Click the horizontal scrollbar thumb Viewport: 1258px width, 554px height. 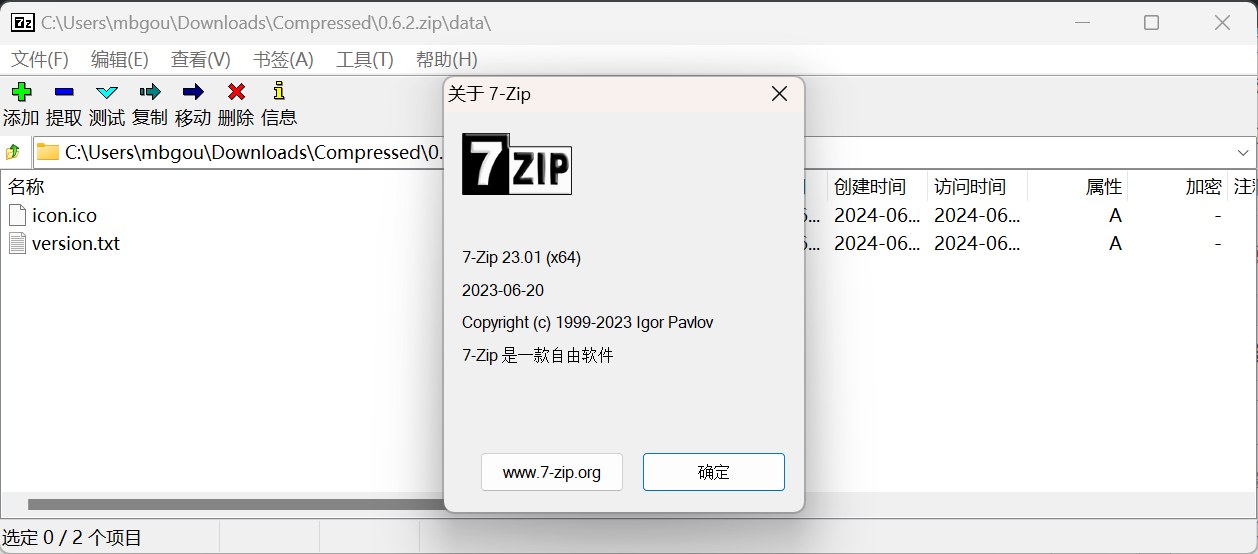coord(236,505)
